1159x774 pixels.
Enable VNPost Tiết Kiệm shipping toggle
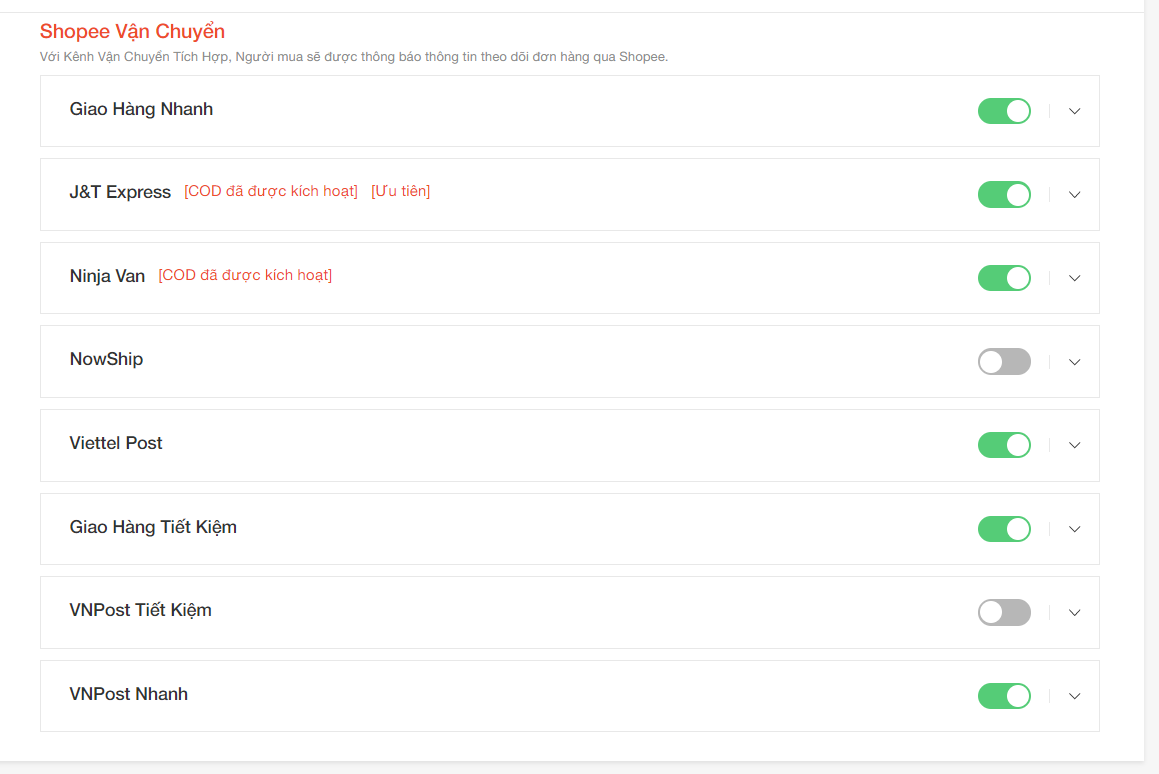click(1004, 612)
